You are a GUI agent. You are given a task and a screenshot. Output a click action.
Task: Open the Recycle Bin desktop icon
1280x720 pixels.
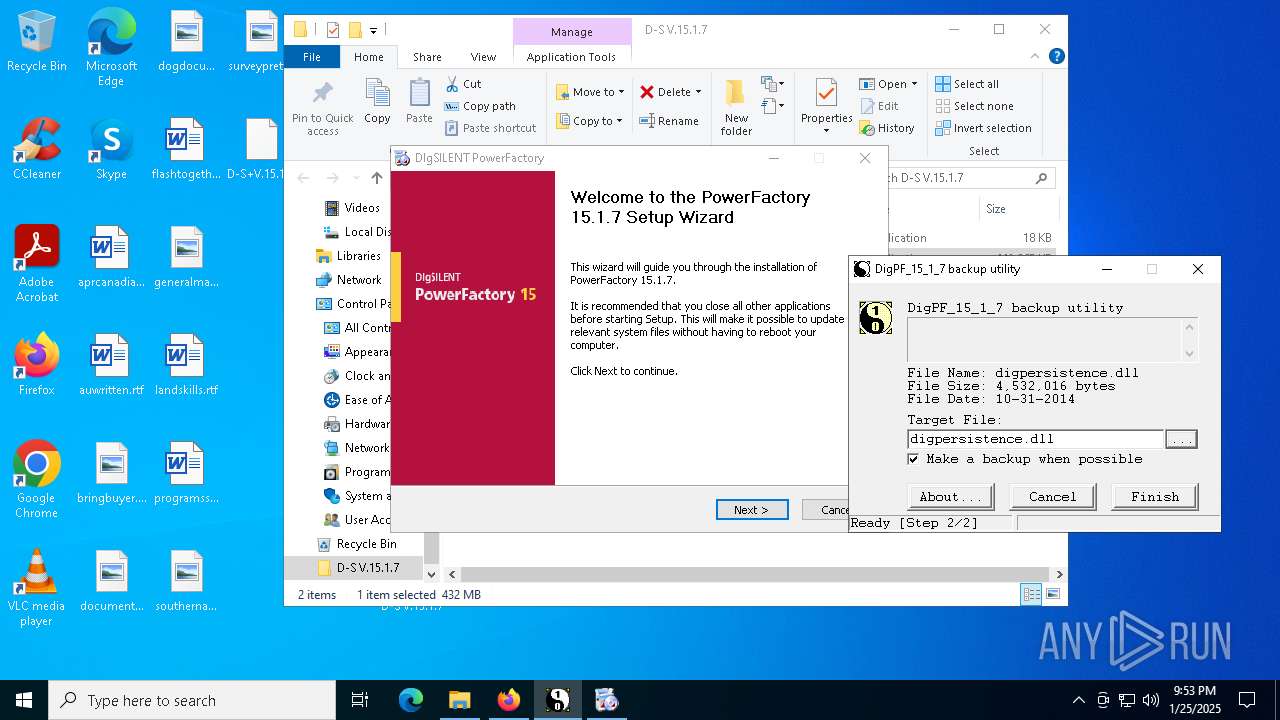pos(37,42)
